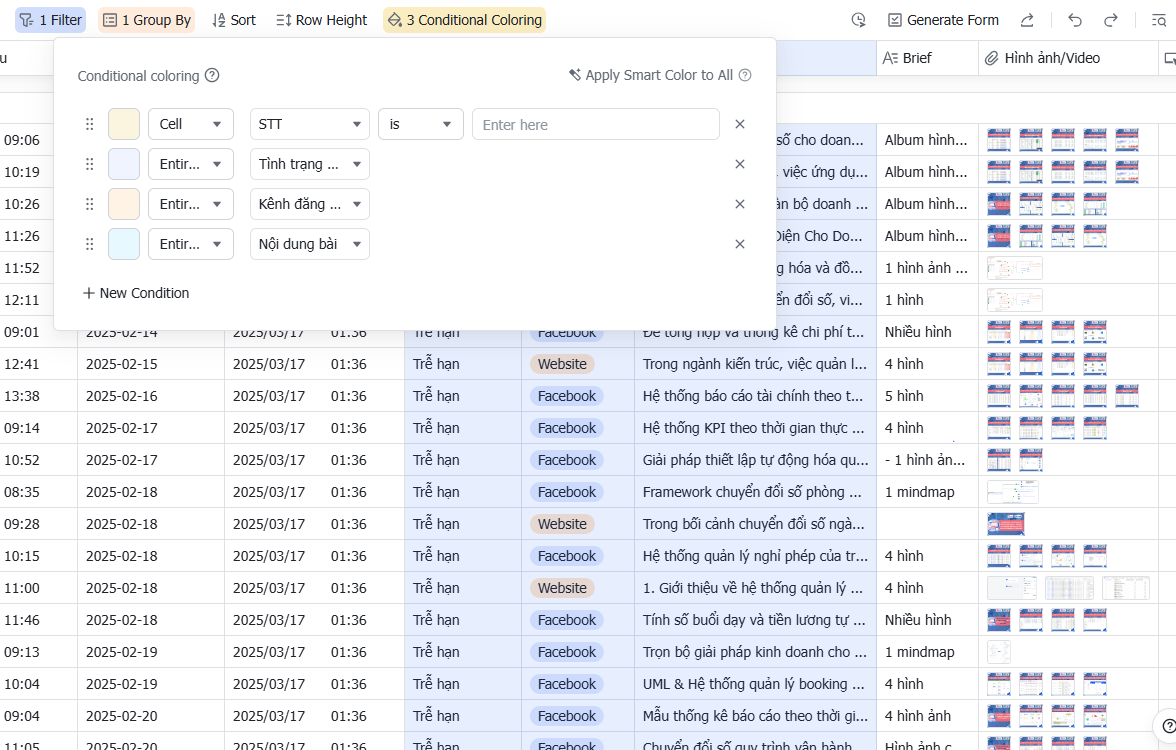Viewport: 1176px width, 750px height.
Task: Redo the last action
Action: click(x=1111, y=20)
